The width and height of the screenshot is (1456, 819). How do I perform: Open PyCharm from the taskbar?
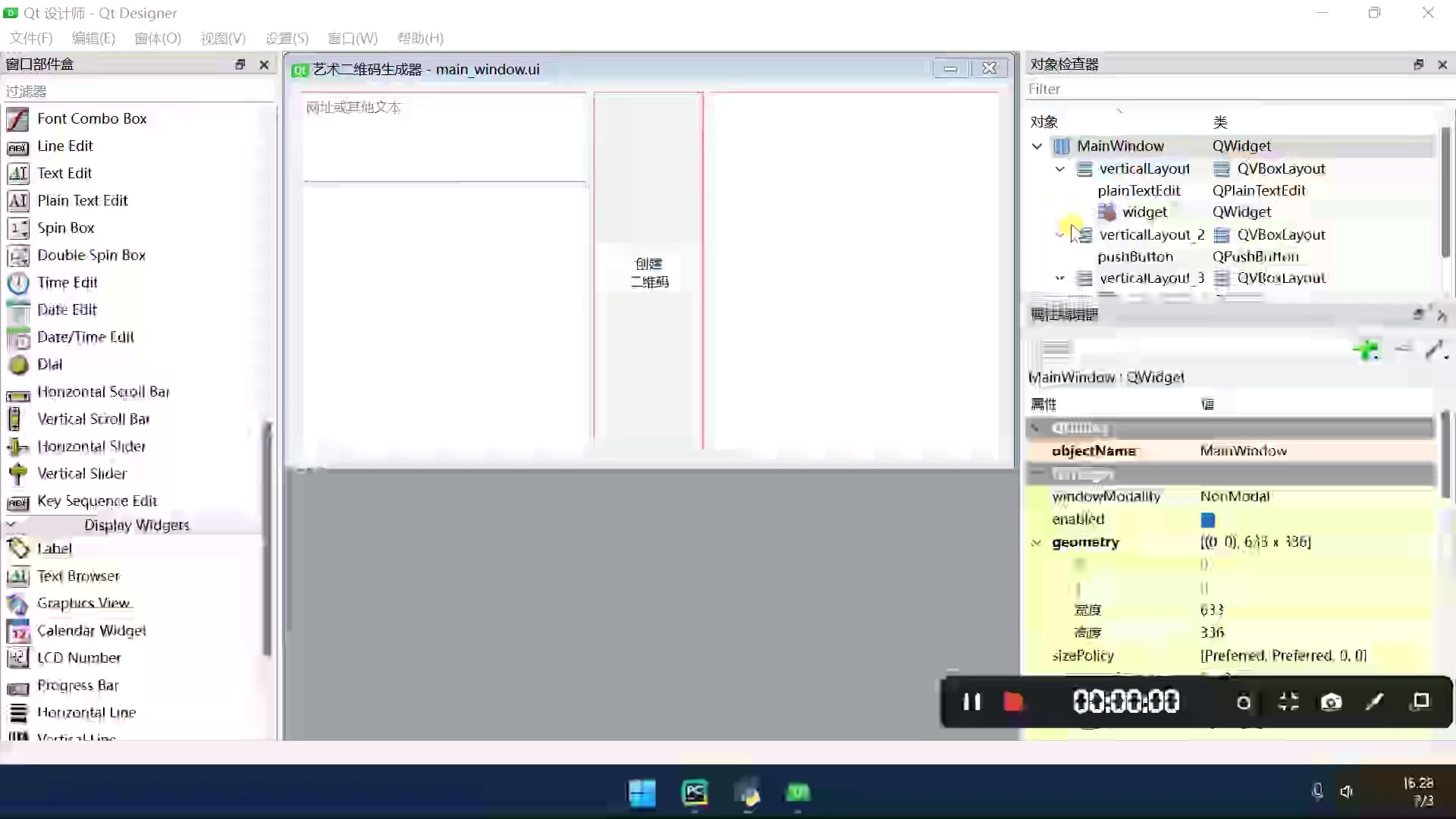tap(695, 793)
